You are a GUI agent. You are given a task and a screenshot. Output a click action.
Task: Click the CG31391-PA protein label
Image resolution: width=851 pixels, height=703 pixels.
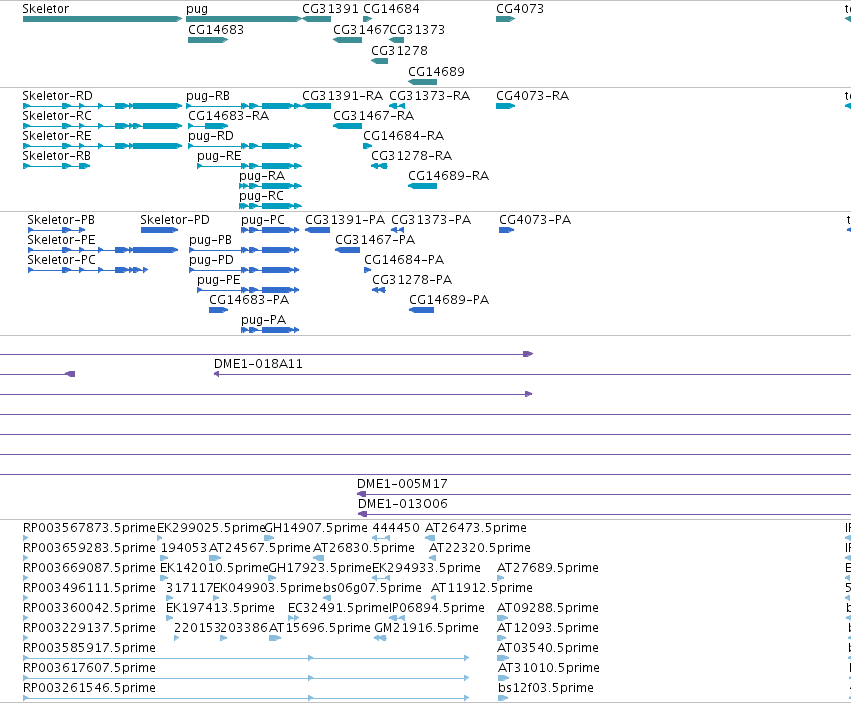tap(345, 220)
